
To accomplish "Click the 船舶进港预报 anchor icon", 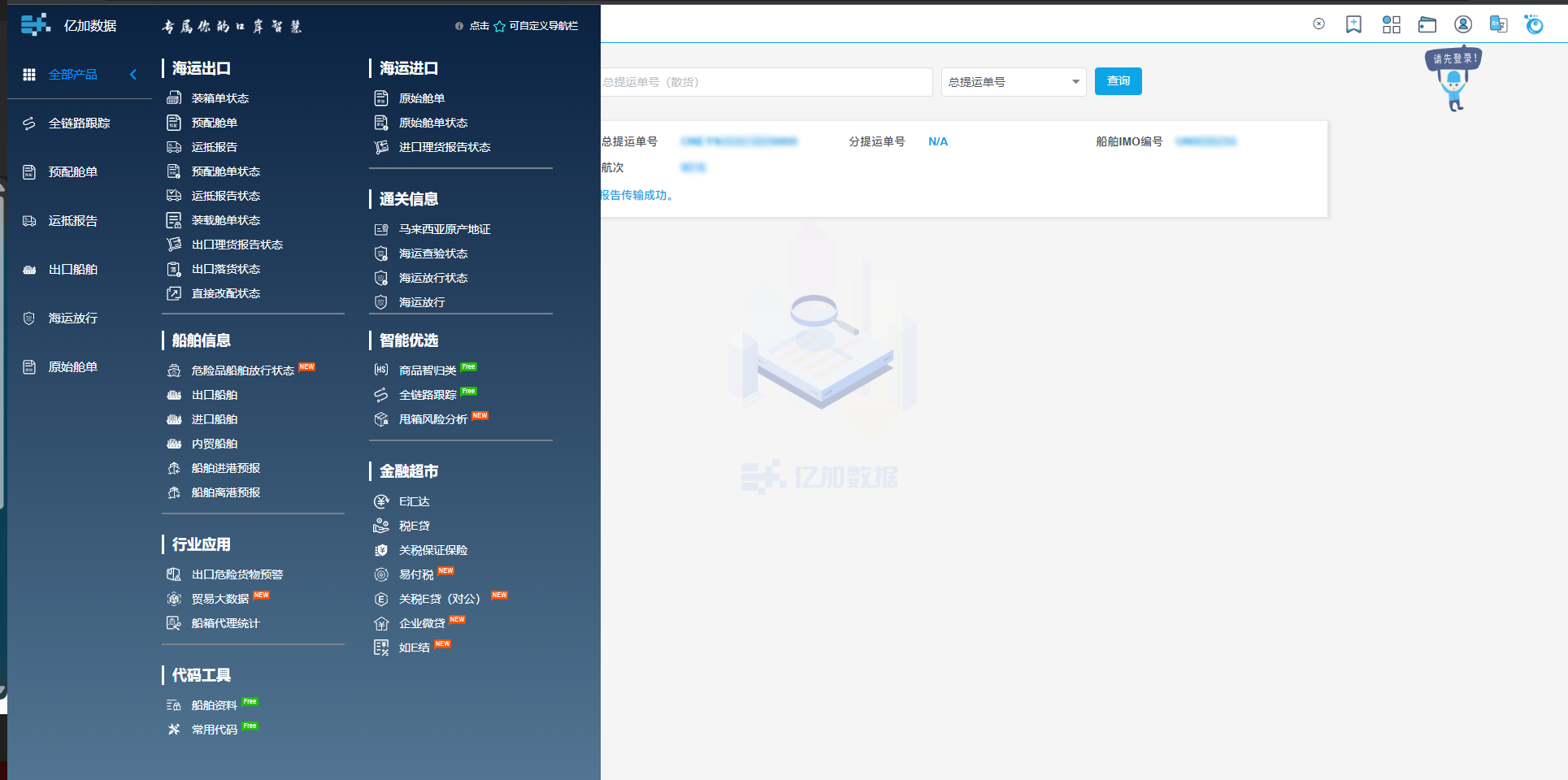I will click(174, 468).
